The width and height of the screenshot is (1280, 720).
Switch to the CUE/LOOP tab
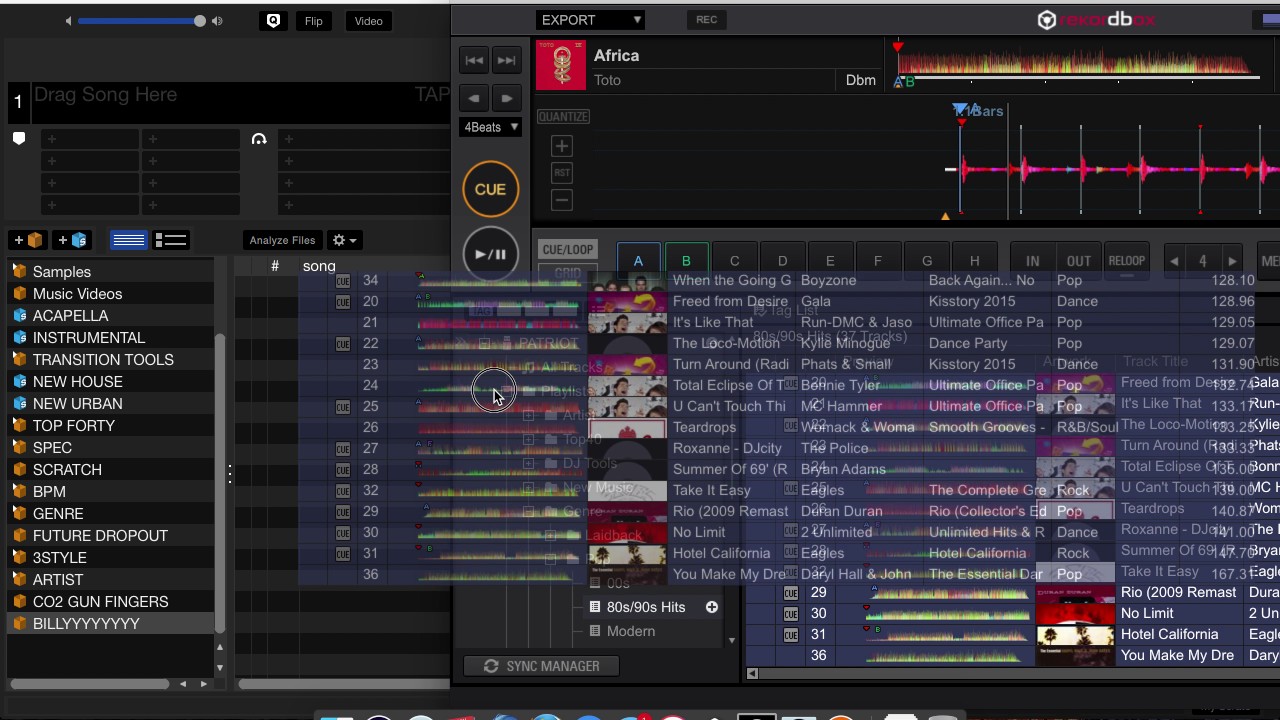(567, 250)
